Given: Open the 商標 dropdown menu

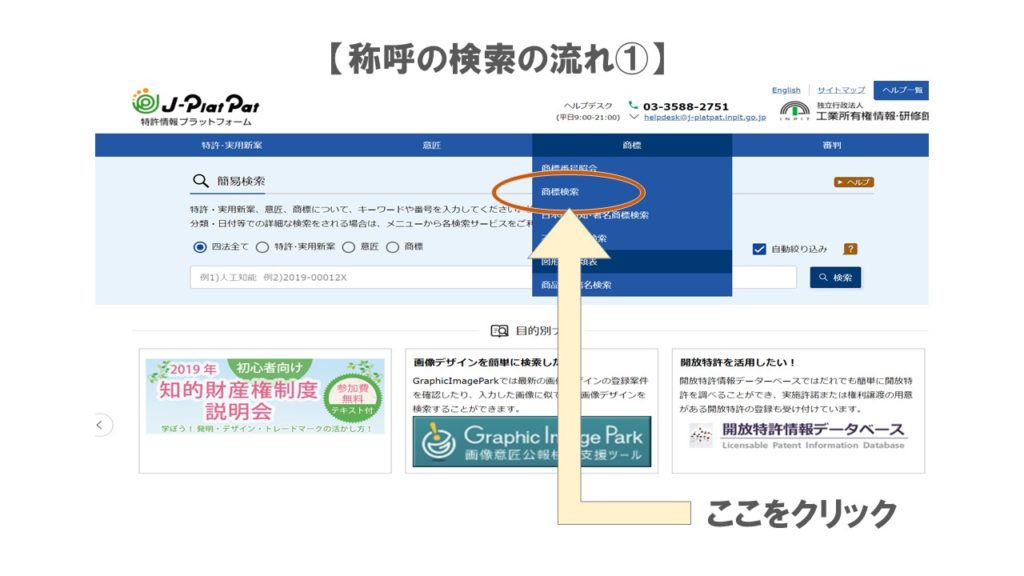Looking at the screenshot, I should tap(631, 145).
